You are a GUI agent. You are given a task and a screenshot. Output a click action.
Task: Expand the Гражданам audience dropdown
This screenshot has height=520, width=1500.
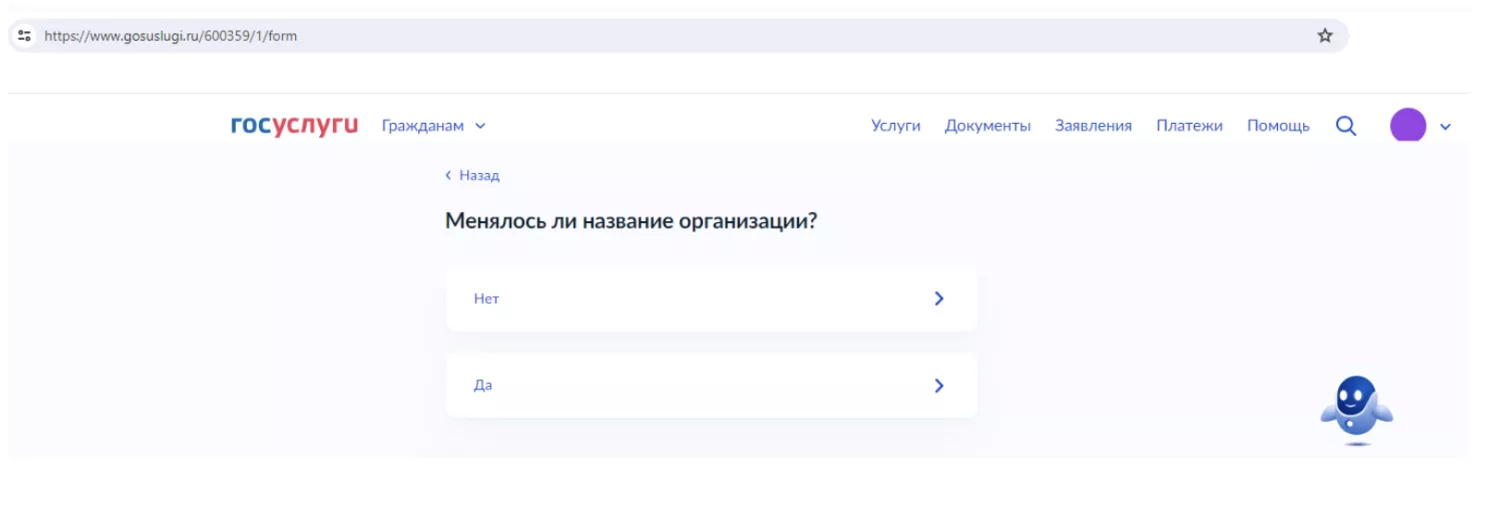click(x=433, y=126)
